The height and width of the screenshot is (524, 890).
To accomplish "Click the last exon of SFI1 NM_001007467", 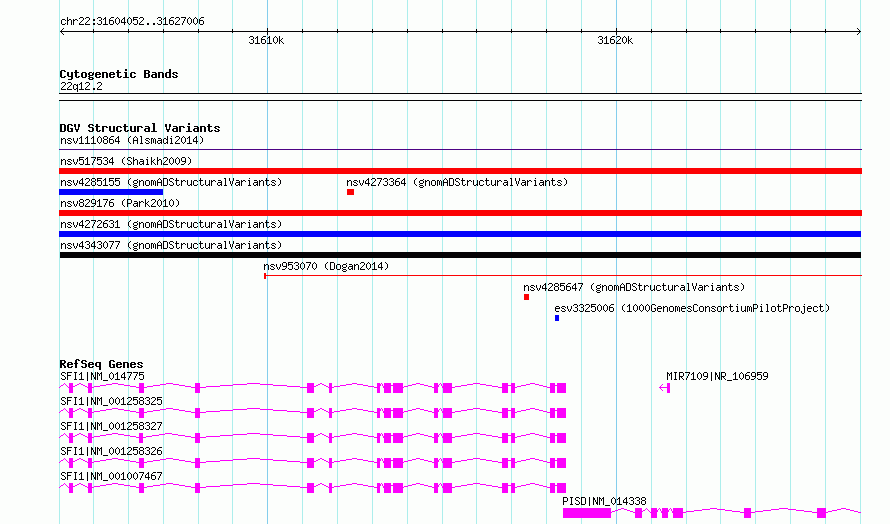I will [561, 488].
